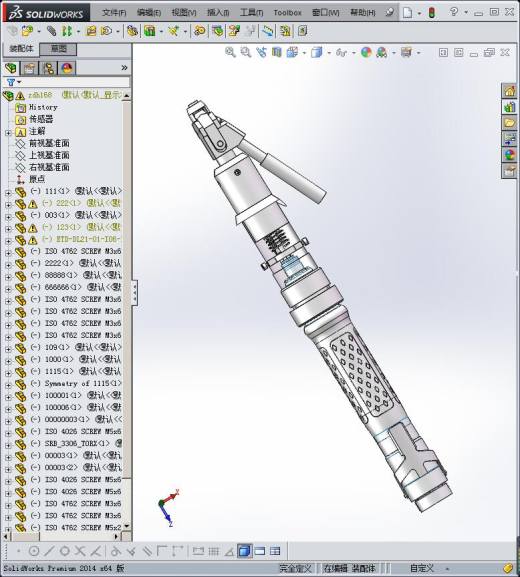Open the ConfigurationManager tab icon
This screenshot has width=520, height=577.
(x=48, y=68)
